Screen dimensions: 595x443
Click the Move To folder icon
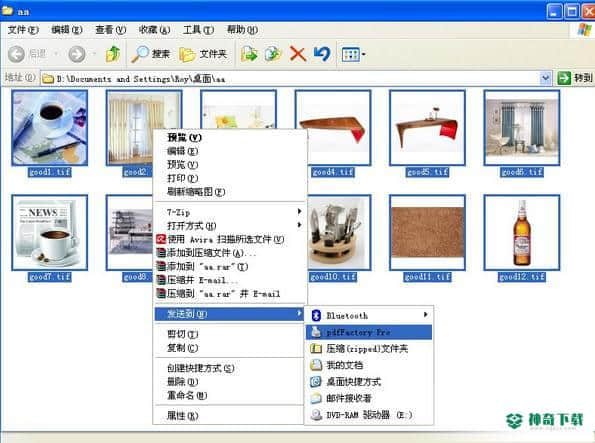pyautogui.click(x=249, y=54)
